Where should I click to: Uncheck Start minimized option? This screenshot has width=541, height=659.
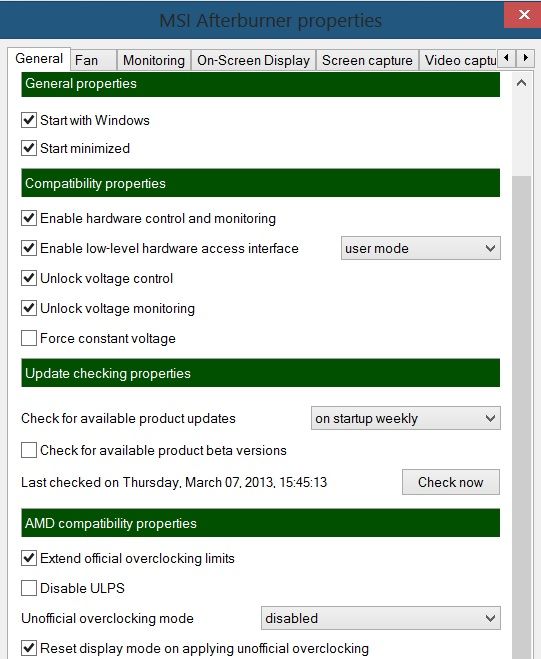click(29, 148)
